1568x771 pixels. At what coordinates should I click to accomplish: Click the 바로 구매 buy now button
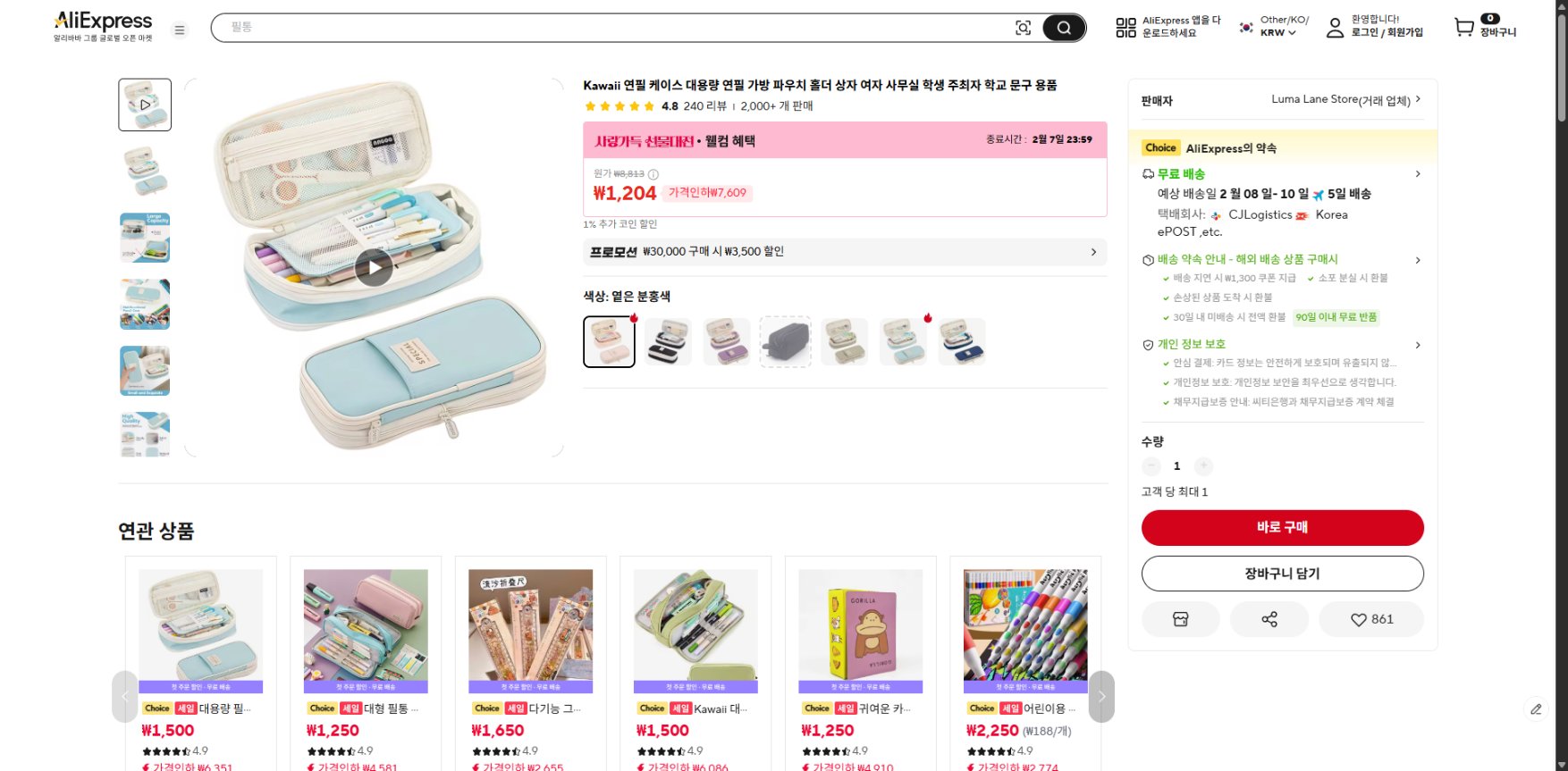pos(1281,527)
